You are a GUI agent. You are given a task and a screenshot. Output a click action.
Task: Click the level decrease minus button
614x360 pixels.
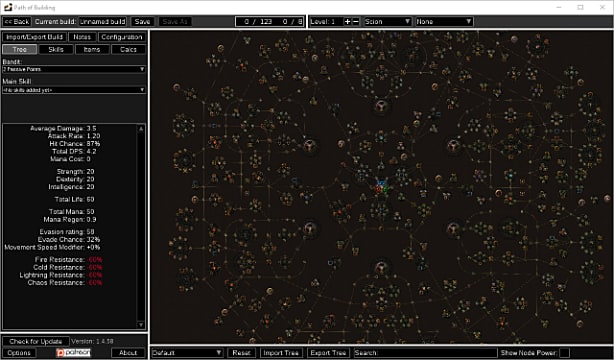point(356,22)
